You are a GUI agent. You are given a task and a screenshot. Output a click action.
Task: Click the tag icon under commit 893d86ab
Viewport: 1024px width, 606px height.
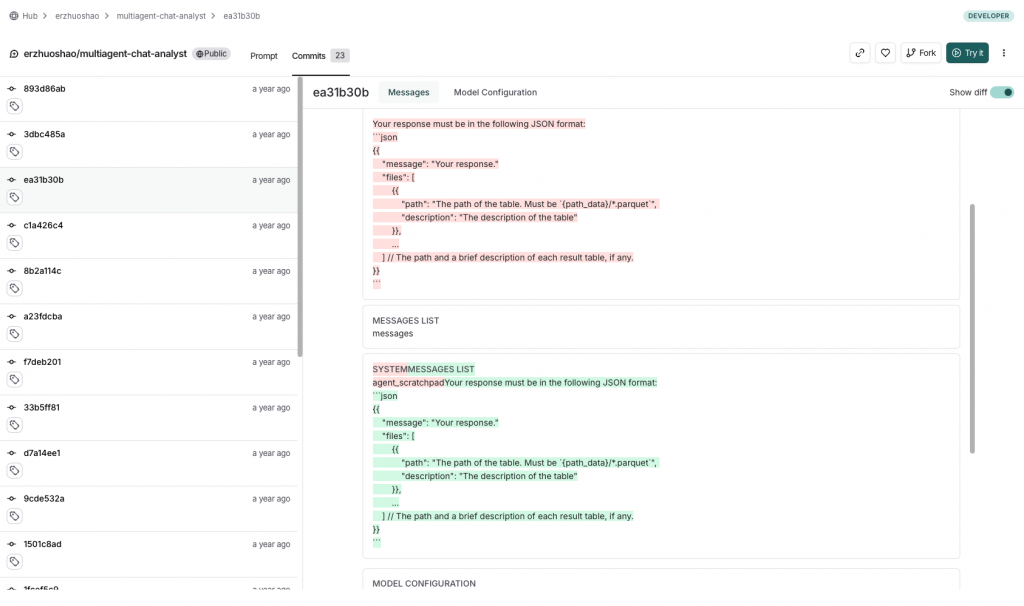[14, 106]
